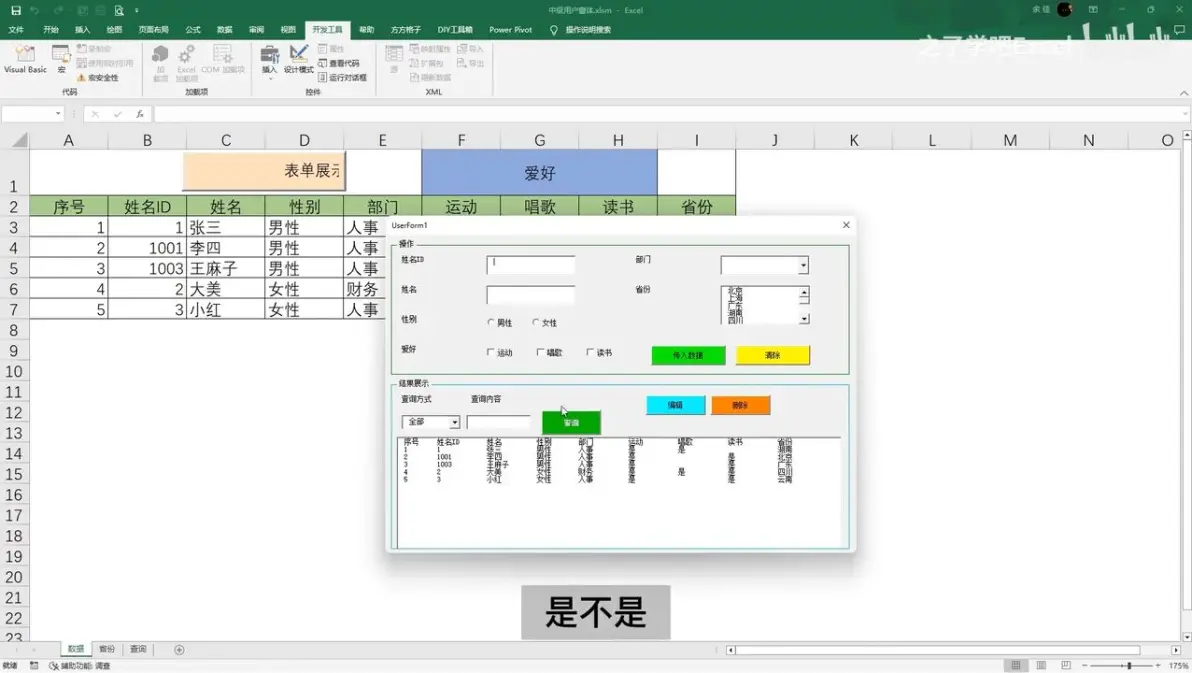The height and width of the screenshot is (673, 1192).
Task: Click the save icon in title bar
Action: (x=15, y=10)
